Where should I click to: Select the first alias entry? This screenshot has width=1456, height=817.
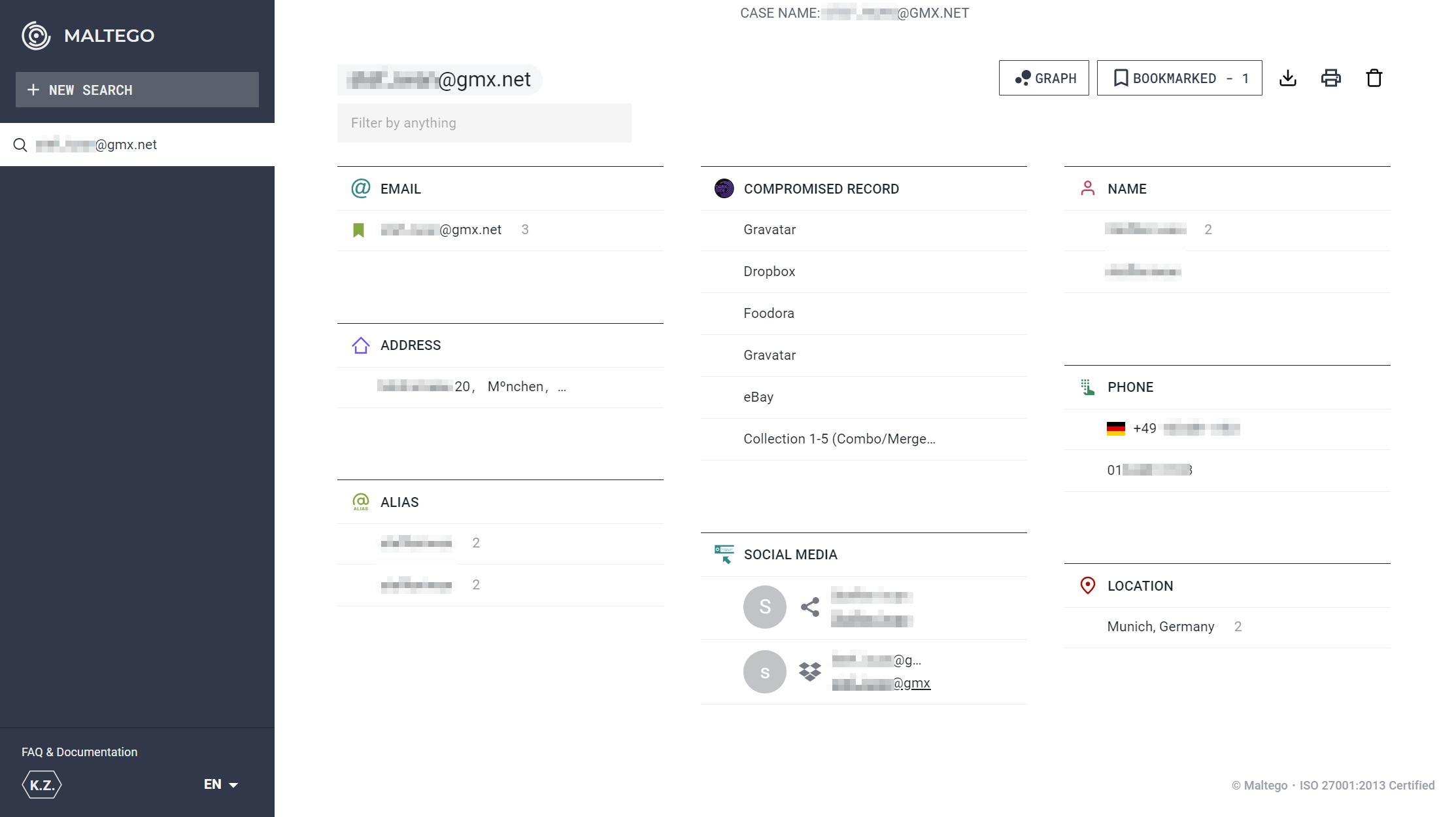click(500, 544)
